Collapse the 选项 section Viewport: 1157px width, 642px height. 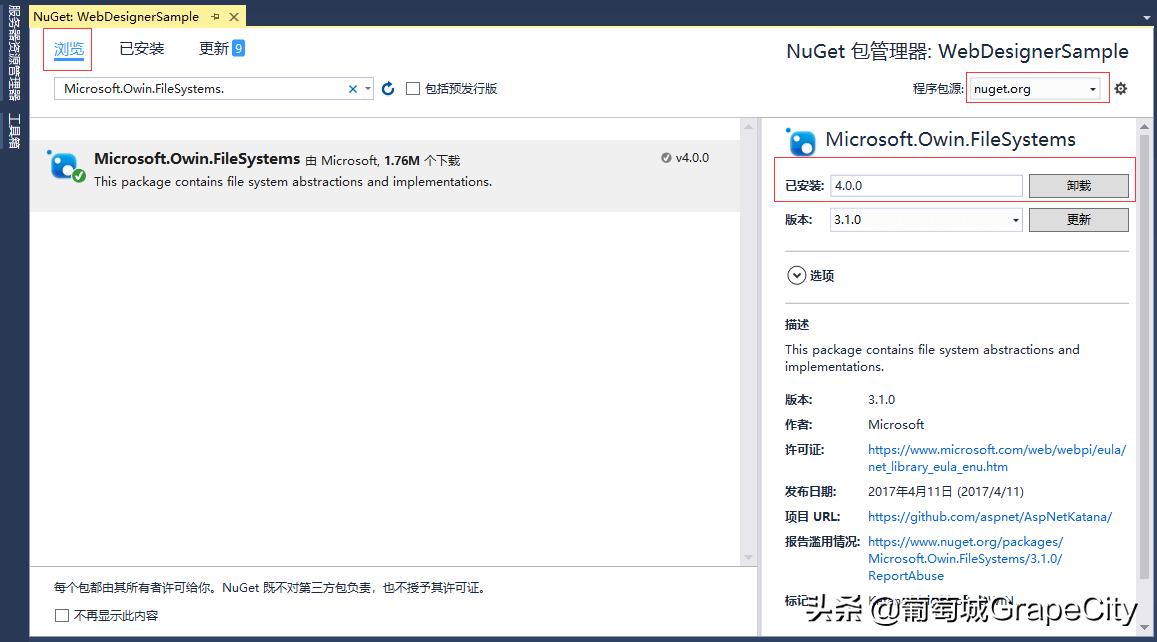pos(797,275)
